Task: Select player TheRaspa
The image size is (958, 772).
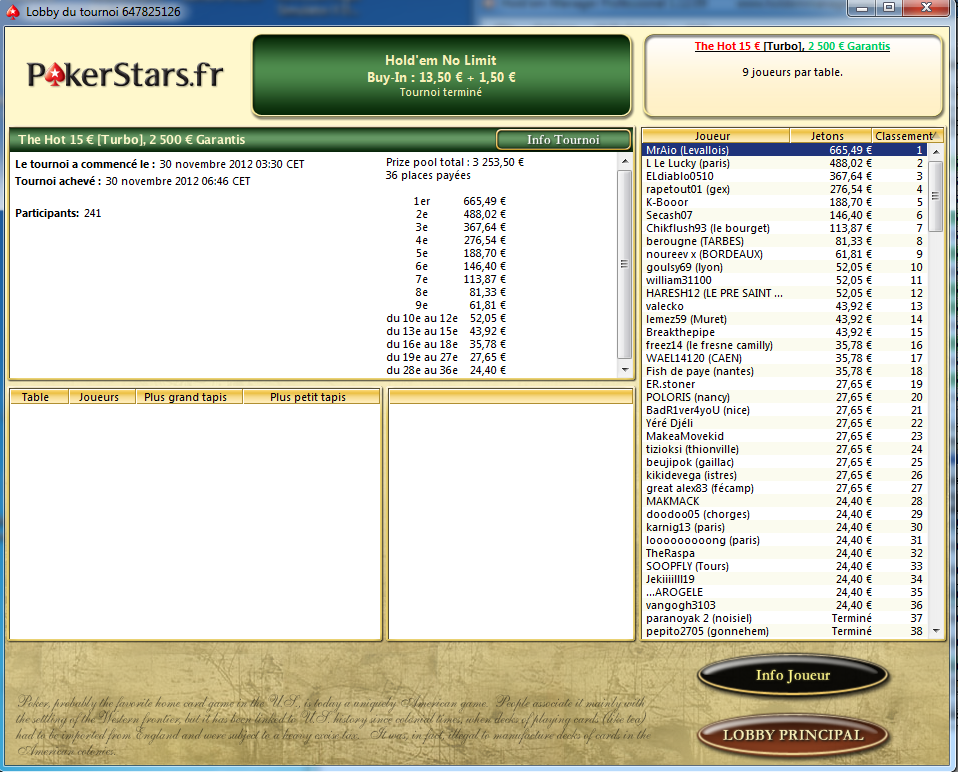Action: [x=785, y=554]
